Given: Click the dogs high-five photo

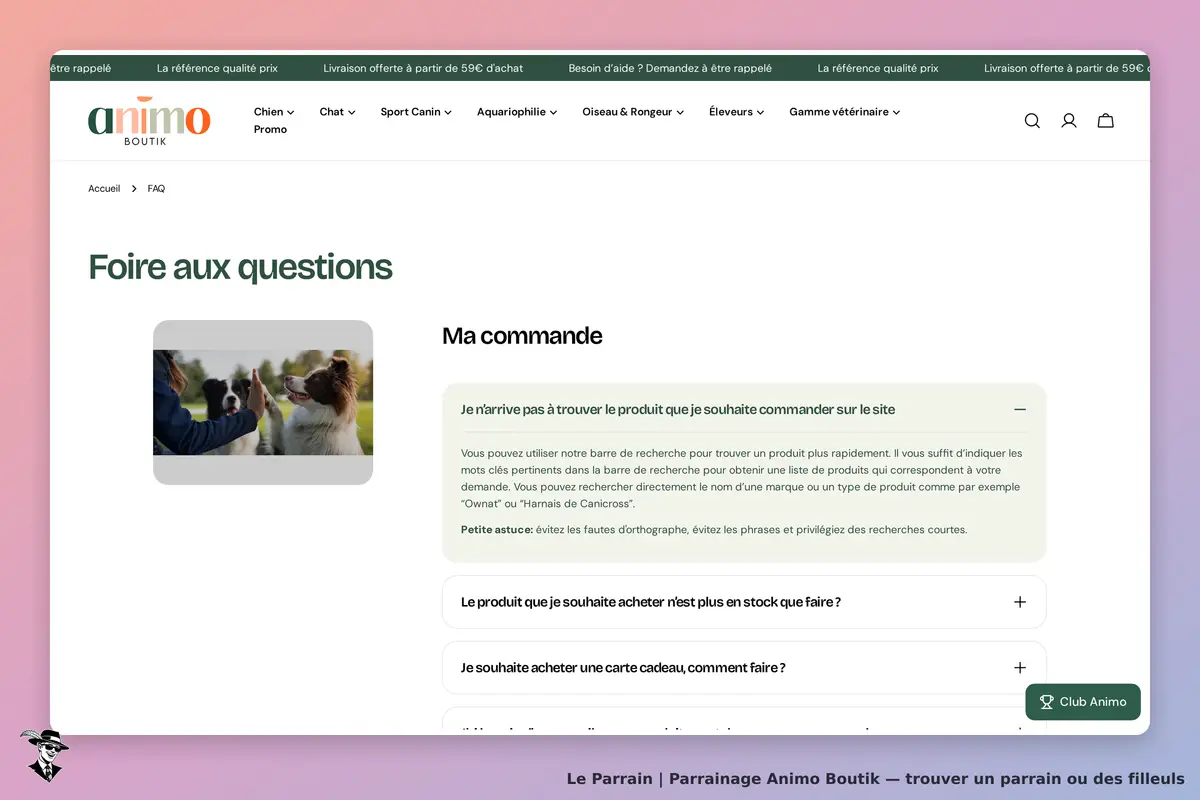Looking at the screenshot, I should [263, 402].
